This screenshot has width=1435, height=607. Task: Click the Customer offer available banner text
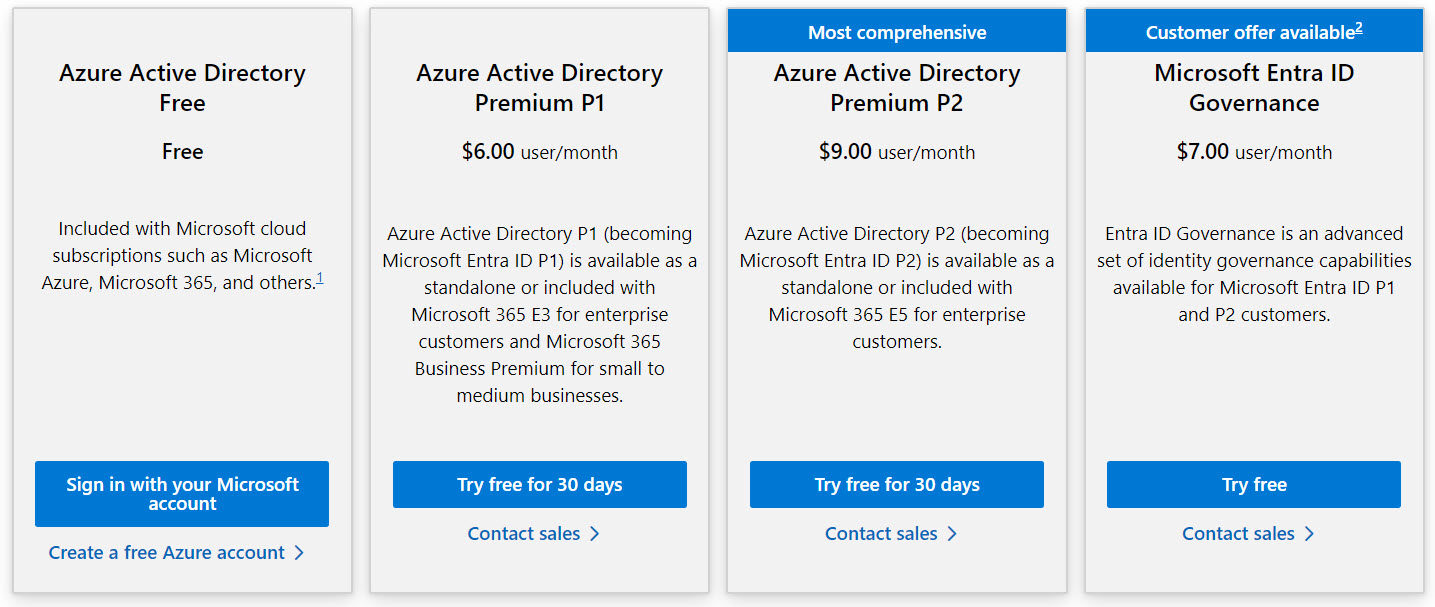(x=1249, y=33)
